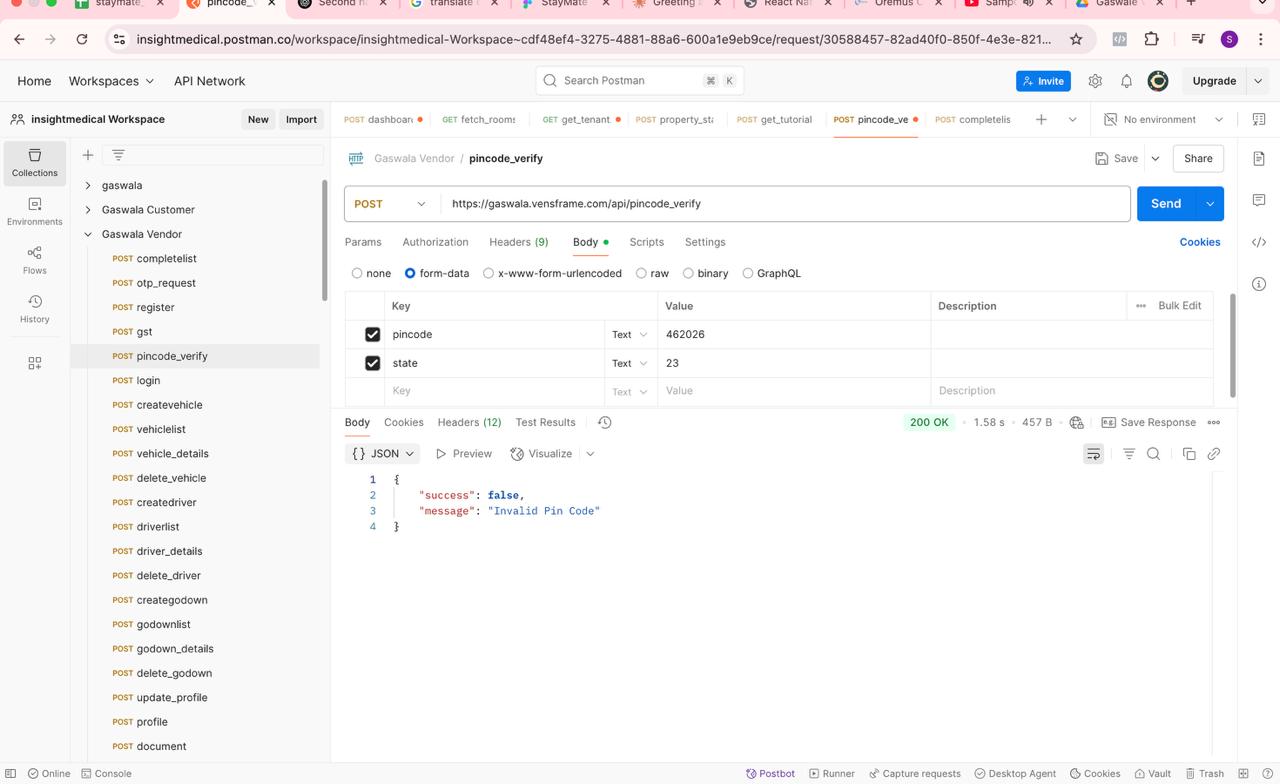Copy the response body using copy icon
The height and width of the screenshot is (784, 1280).
coord(1189,454)
